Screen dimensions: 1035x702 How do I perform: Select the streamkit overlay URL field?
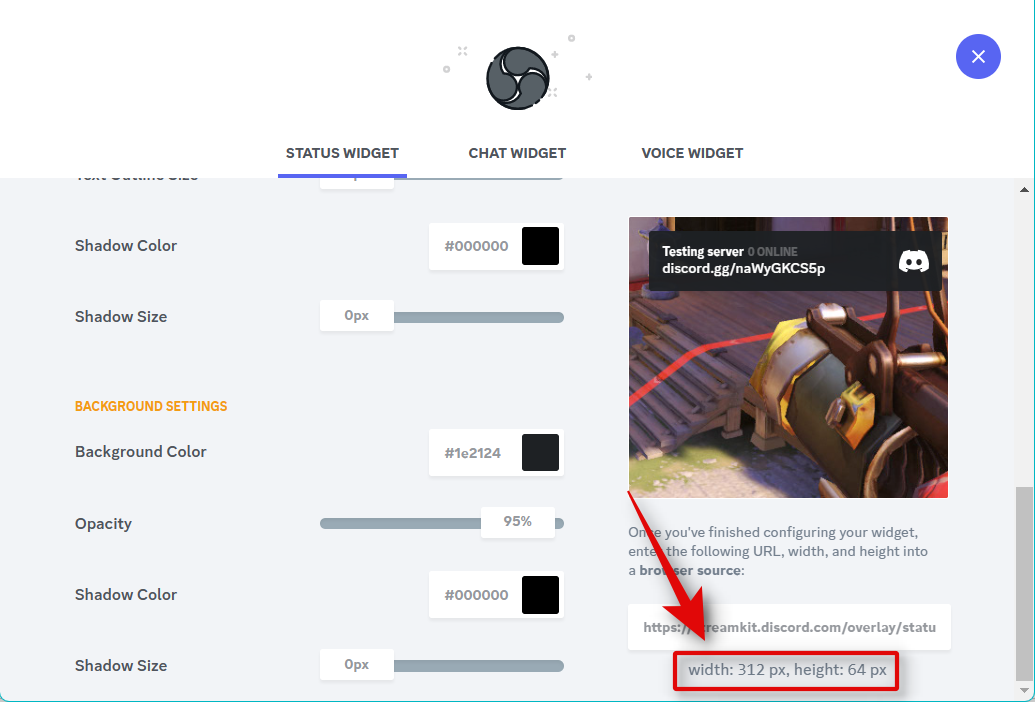pos(789,627)
